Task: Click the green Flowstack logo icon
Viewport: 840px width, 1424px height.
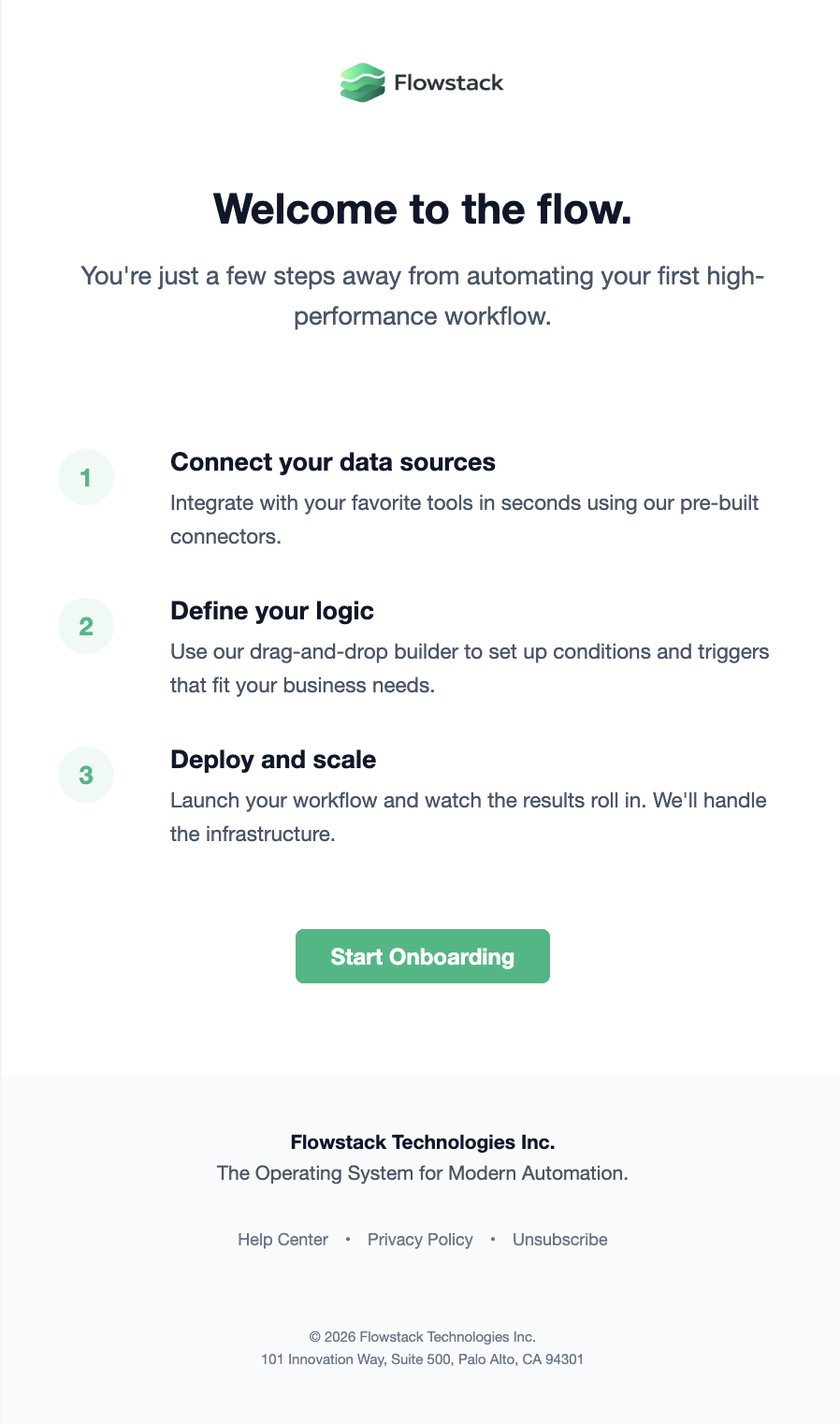Action: click(x=362, y=82)
